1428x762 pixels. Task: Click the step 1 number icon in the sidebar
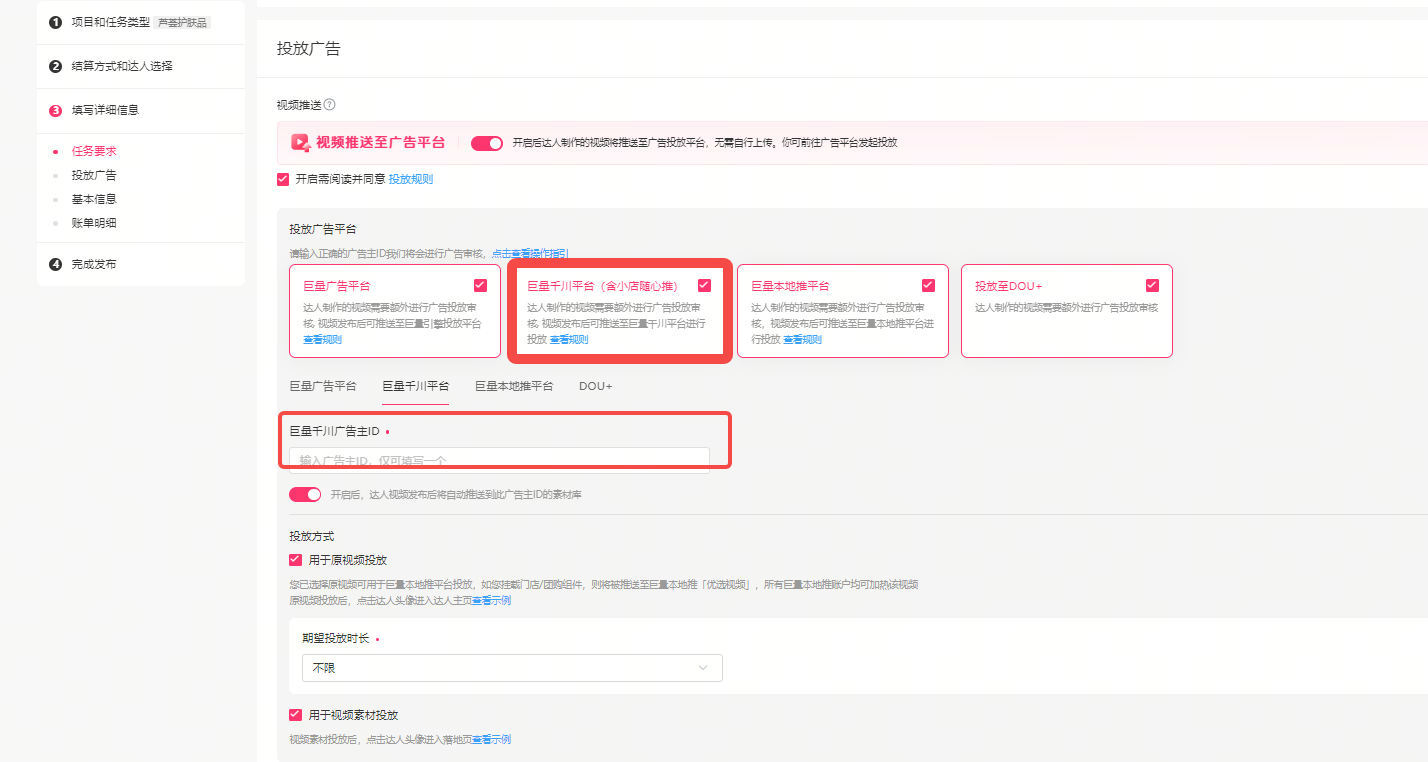(x=56, y=22)
